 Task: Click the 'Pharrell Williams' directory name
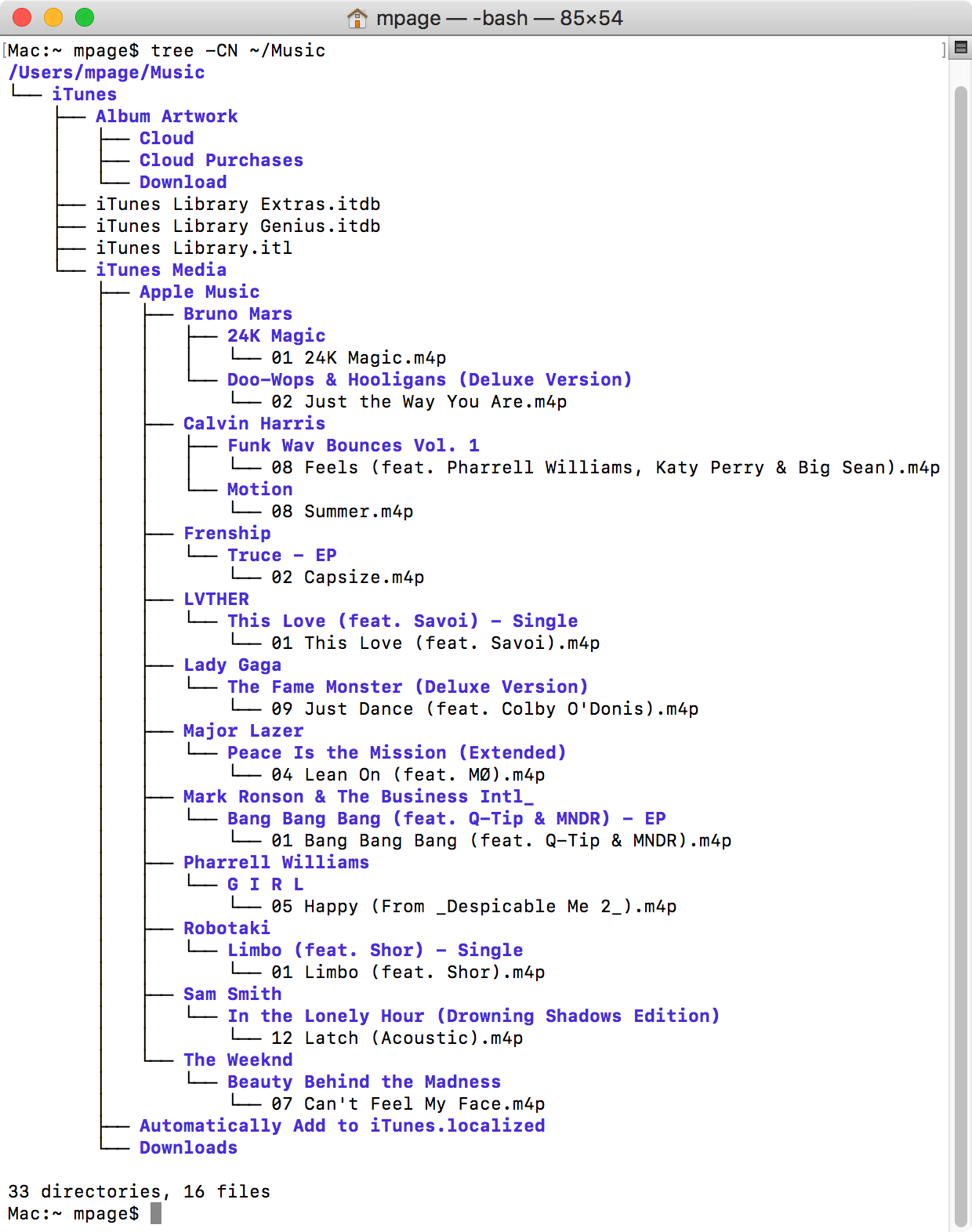(x=276, y=862)
